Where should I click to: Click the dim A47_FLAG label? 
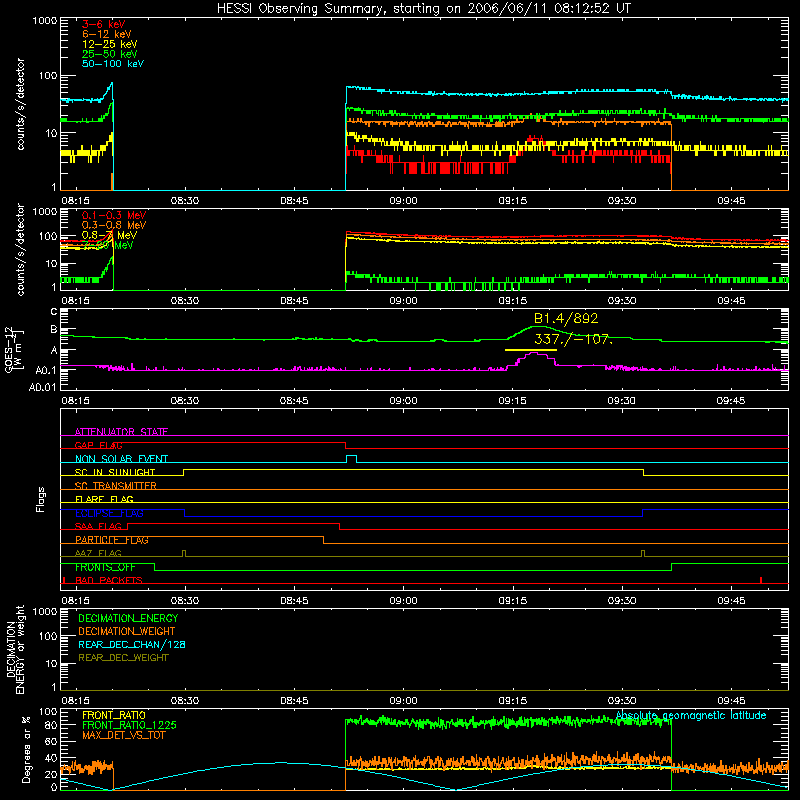[98, 553]
